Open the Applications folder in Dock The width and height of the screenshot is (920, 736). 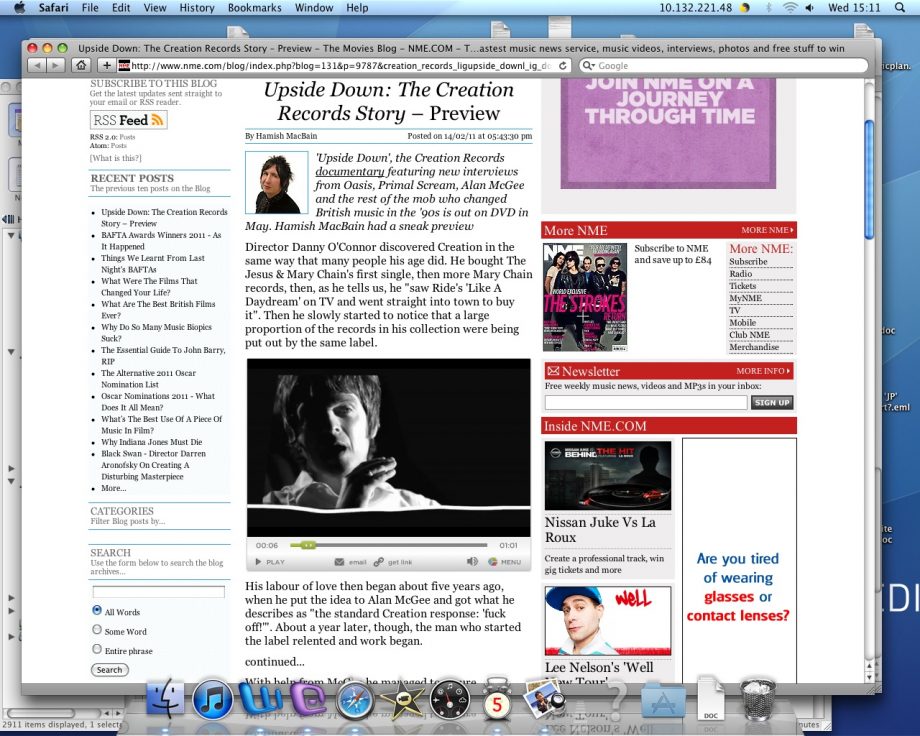664,700
